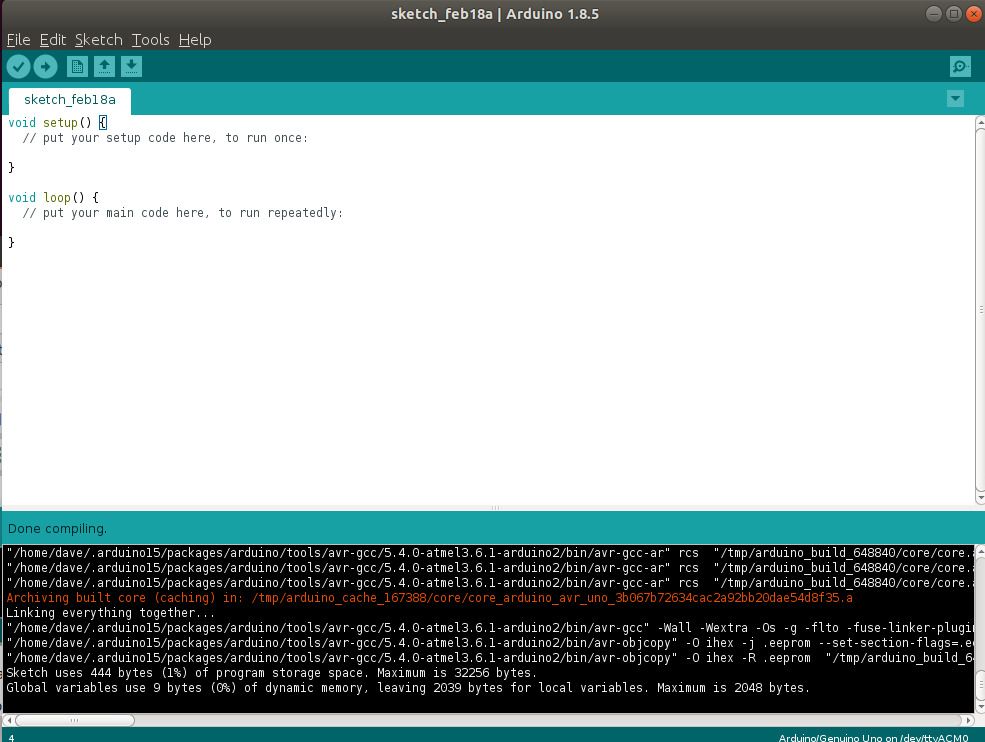Click the console horizontal scrollbar thumb

[75, 720]
